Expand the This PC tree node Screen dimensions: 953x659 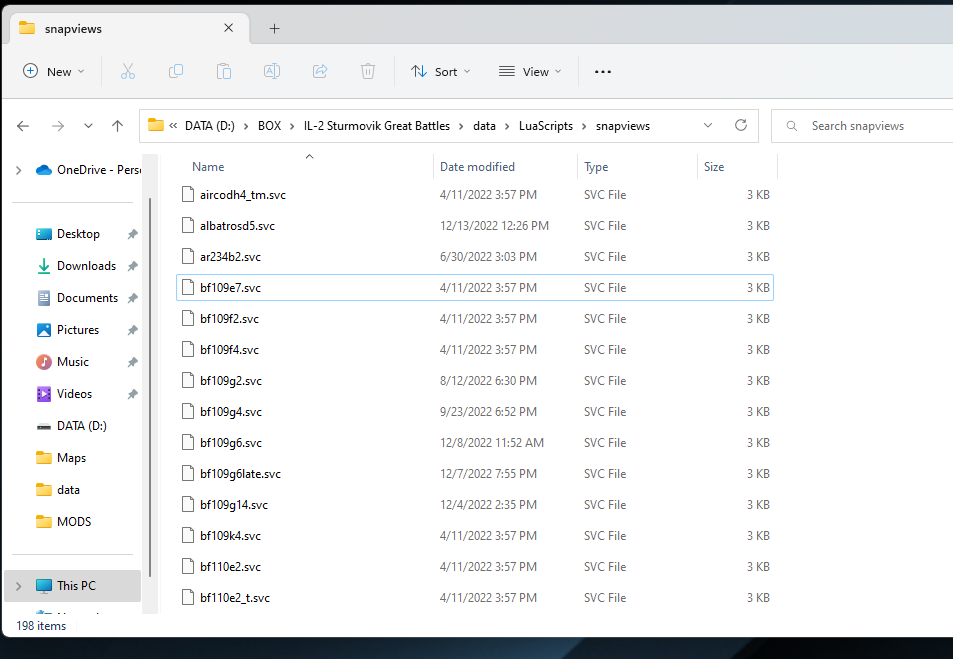coord(18,586)
